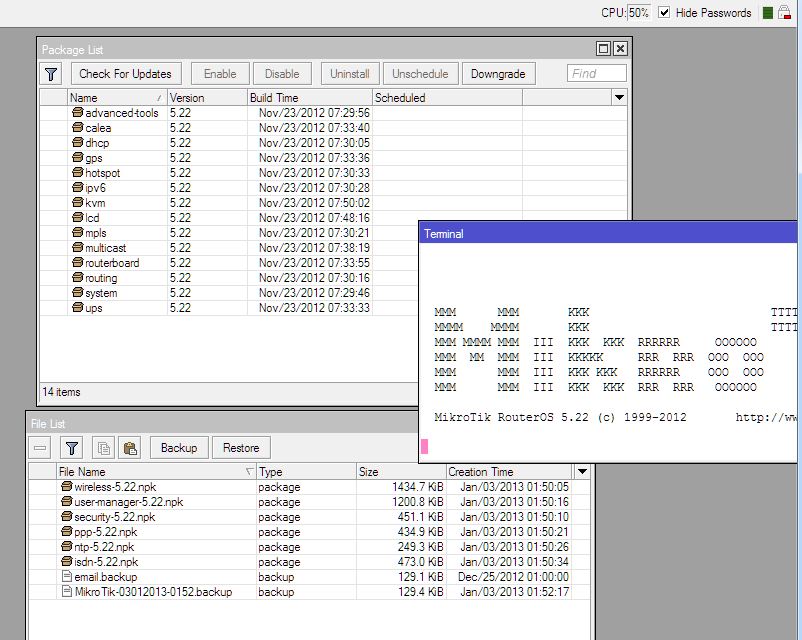Sort files by Creation Time column header

(509, 472)
